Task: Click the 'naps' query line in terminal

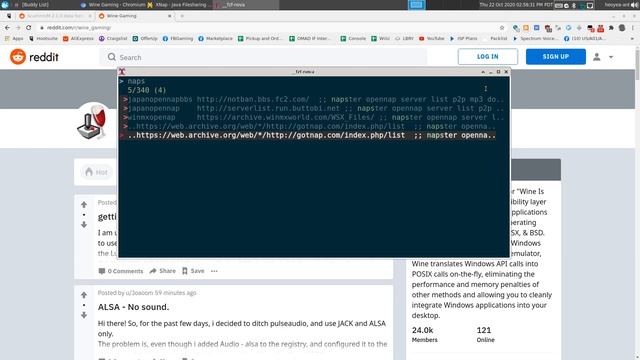Action: tap(136, 81)
